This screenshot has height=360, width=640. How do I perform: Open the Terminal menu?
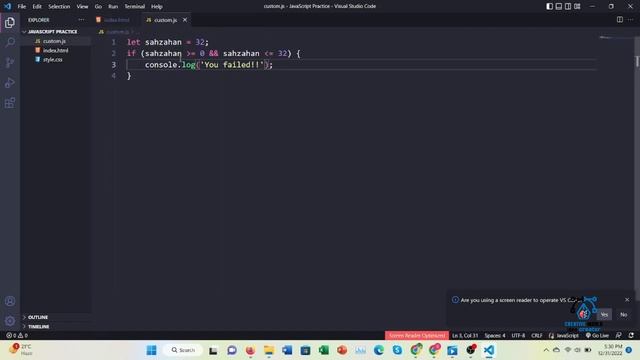[x=135, y=6]
